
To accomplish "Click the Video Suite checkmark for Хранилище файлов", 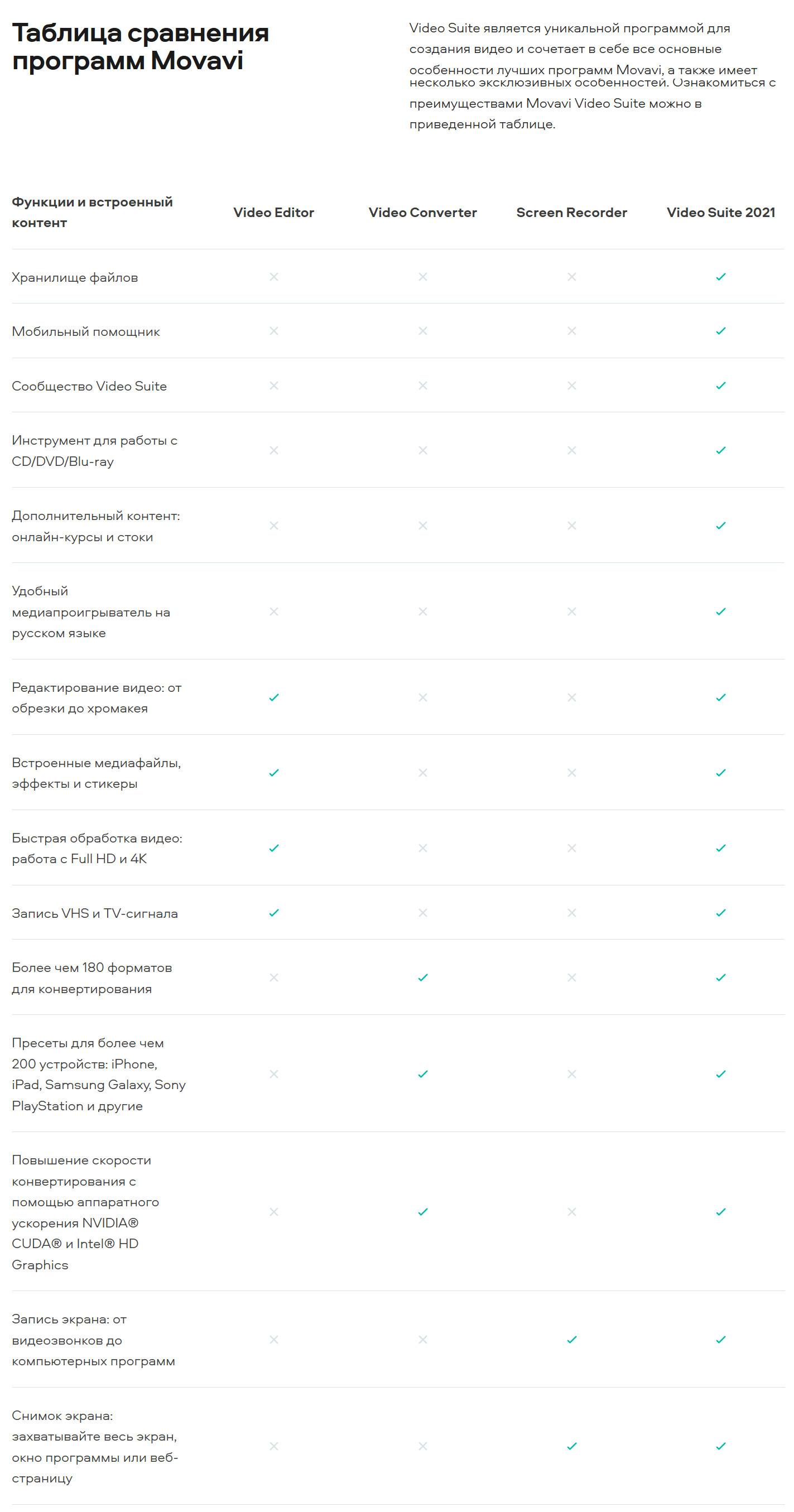I will pyautogui.click(x=721, y=277).
